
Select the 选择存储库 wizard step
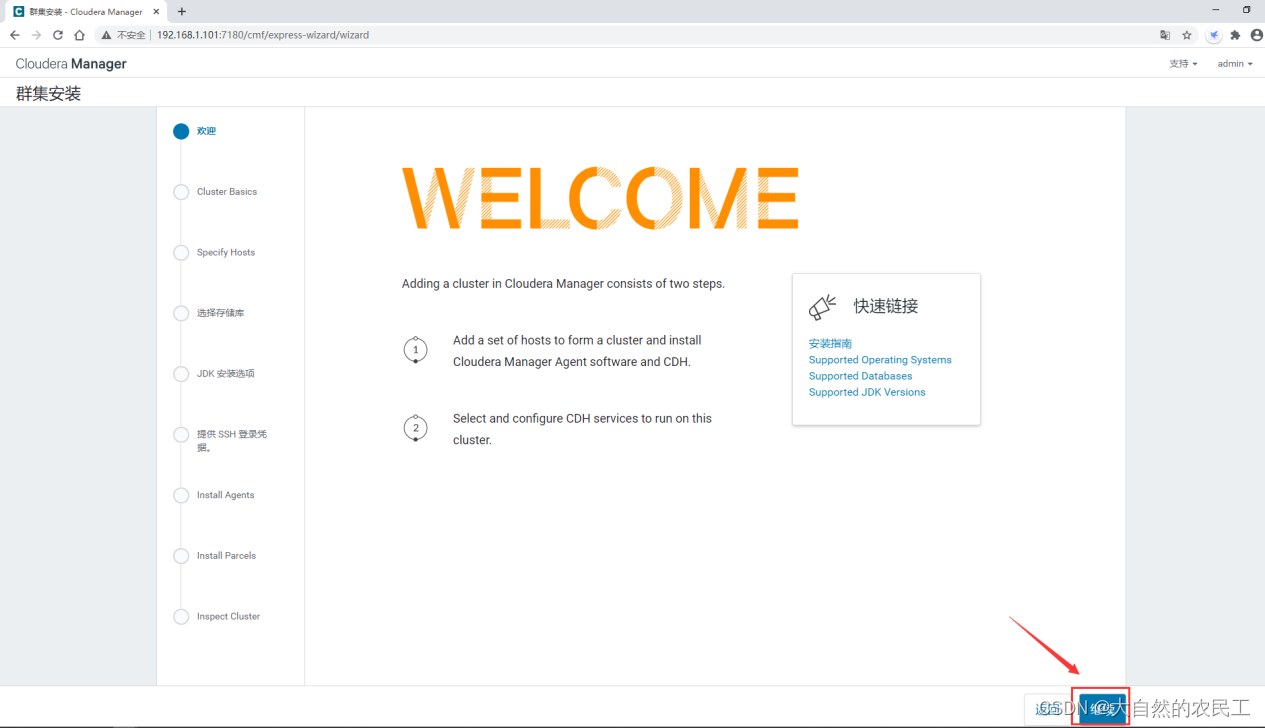[221, 313]
